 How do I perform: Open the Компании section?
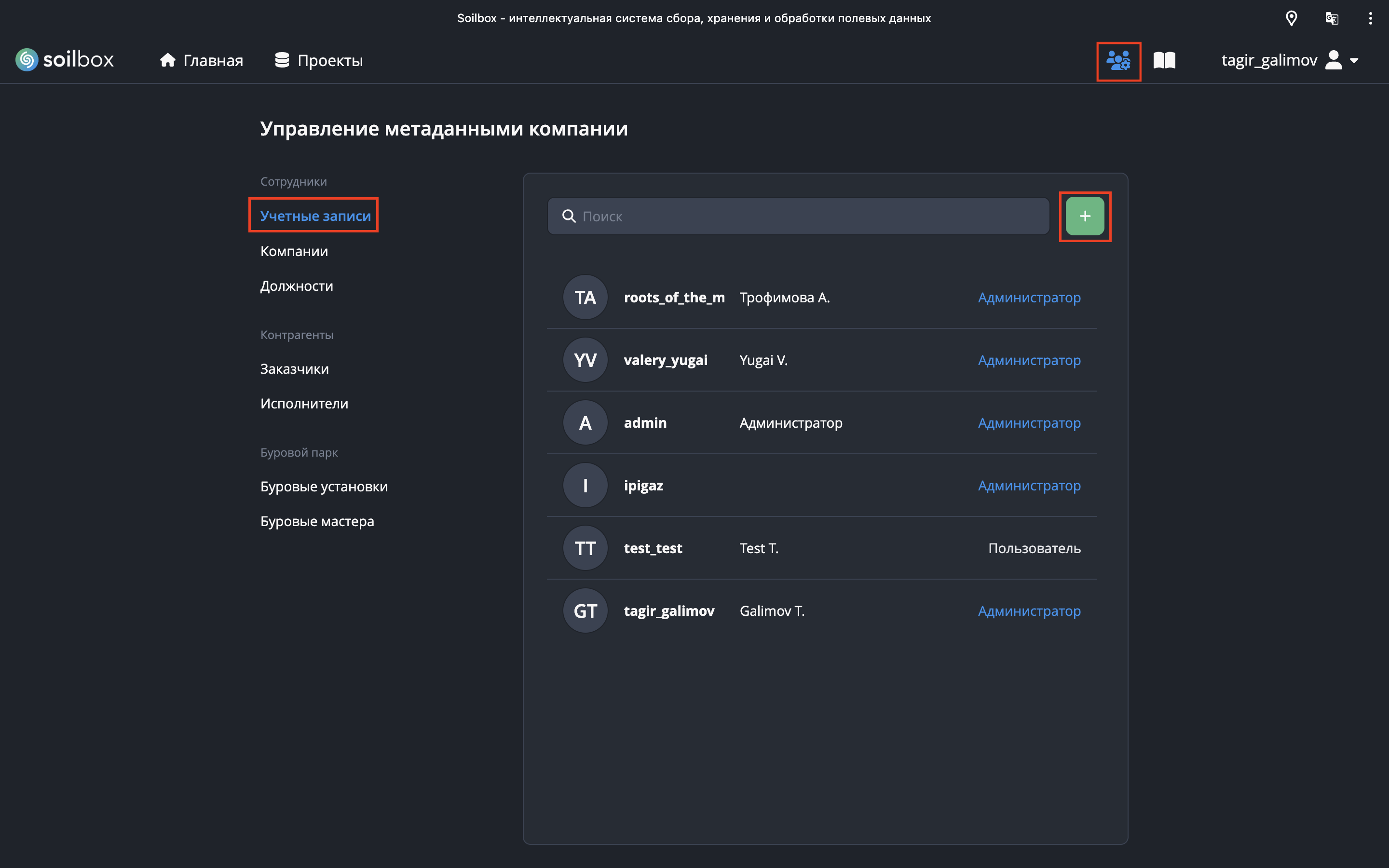point(294,251)
